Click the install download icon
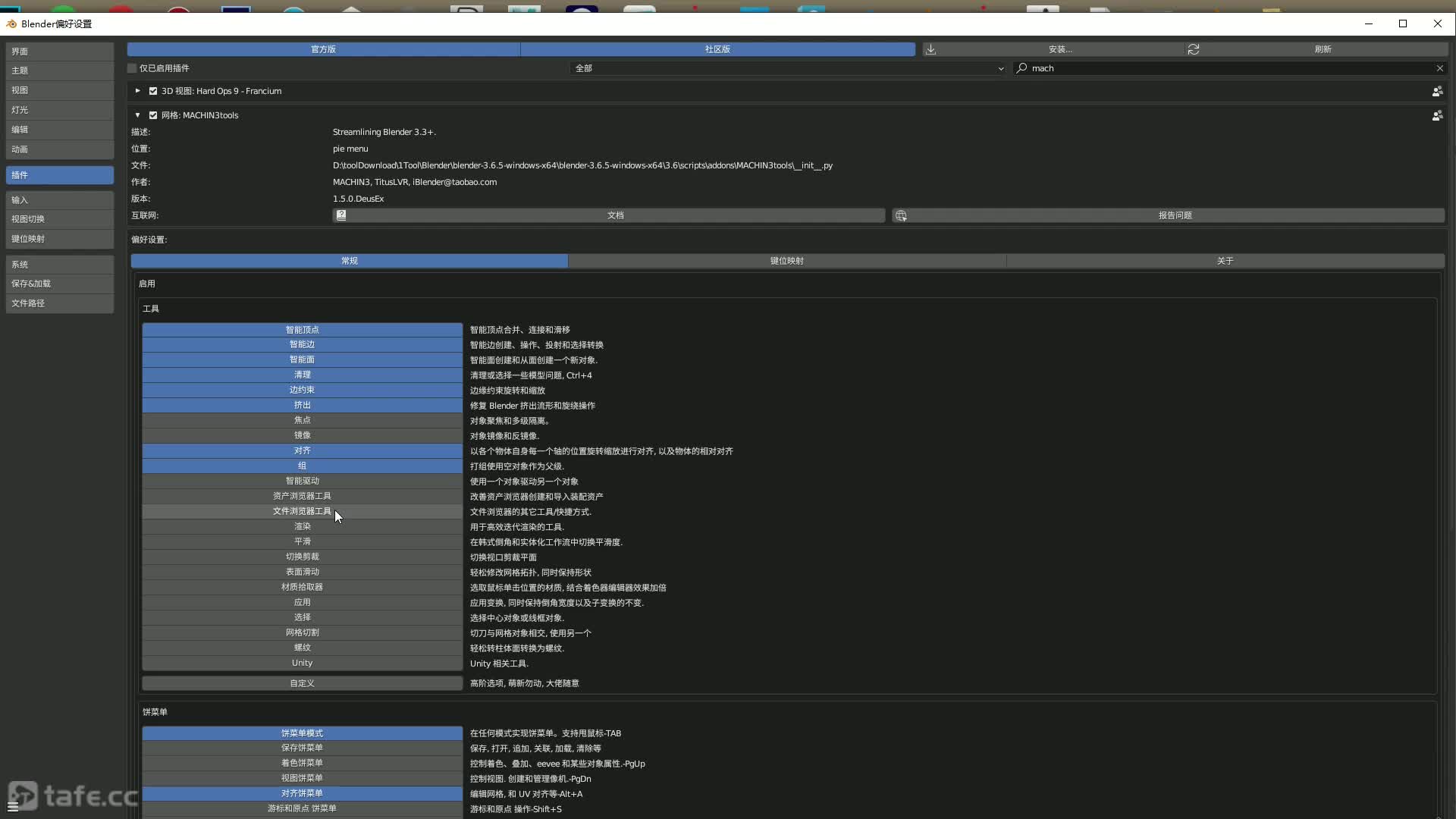Image resolution: width=1456 pixels, height=819 pixels. pyautogui.click(x=930, y=49)
